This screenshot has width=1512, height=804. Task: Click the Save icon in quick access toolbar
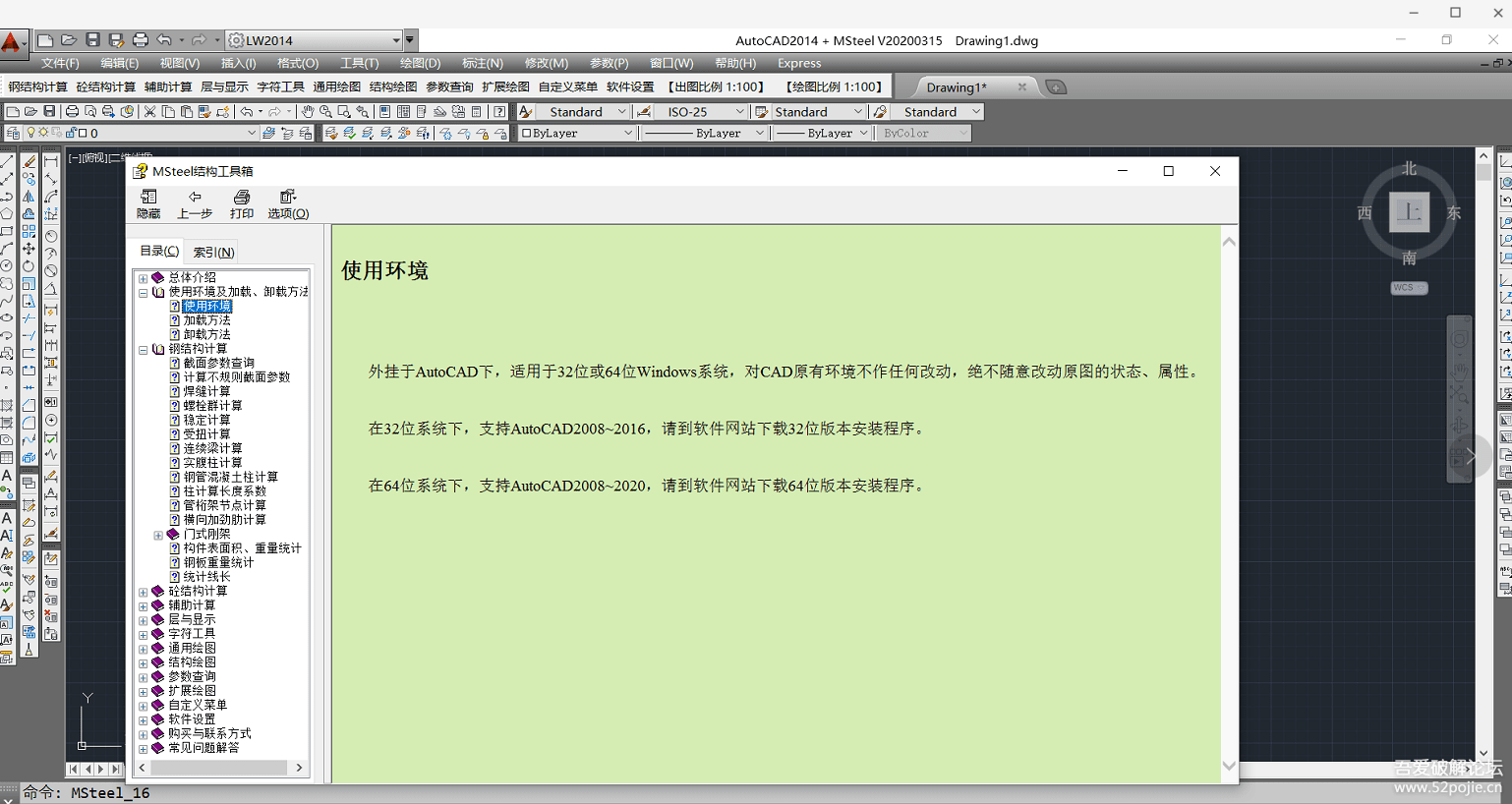(92, 40)
